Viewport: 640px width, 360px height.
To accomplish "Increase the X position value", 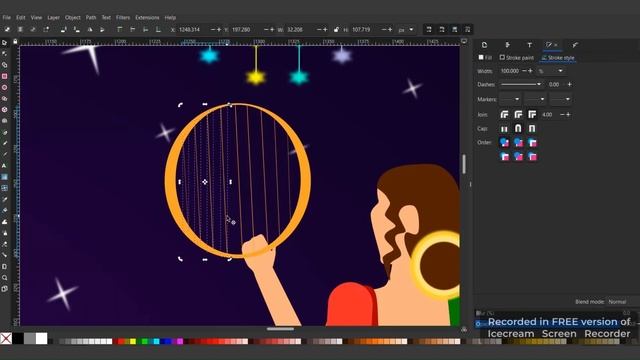I will [219, 30].
